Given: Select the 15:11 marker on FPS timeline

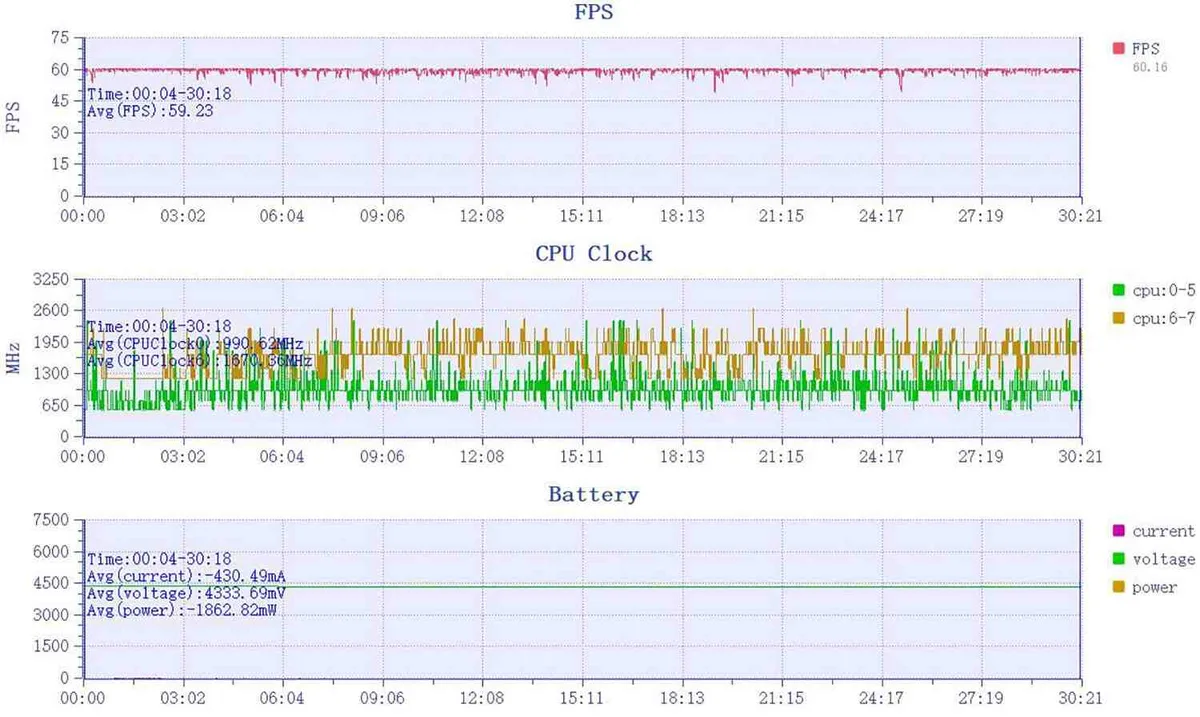Looking at the screenshot, I should click(582, 215).
